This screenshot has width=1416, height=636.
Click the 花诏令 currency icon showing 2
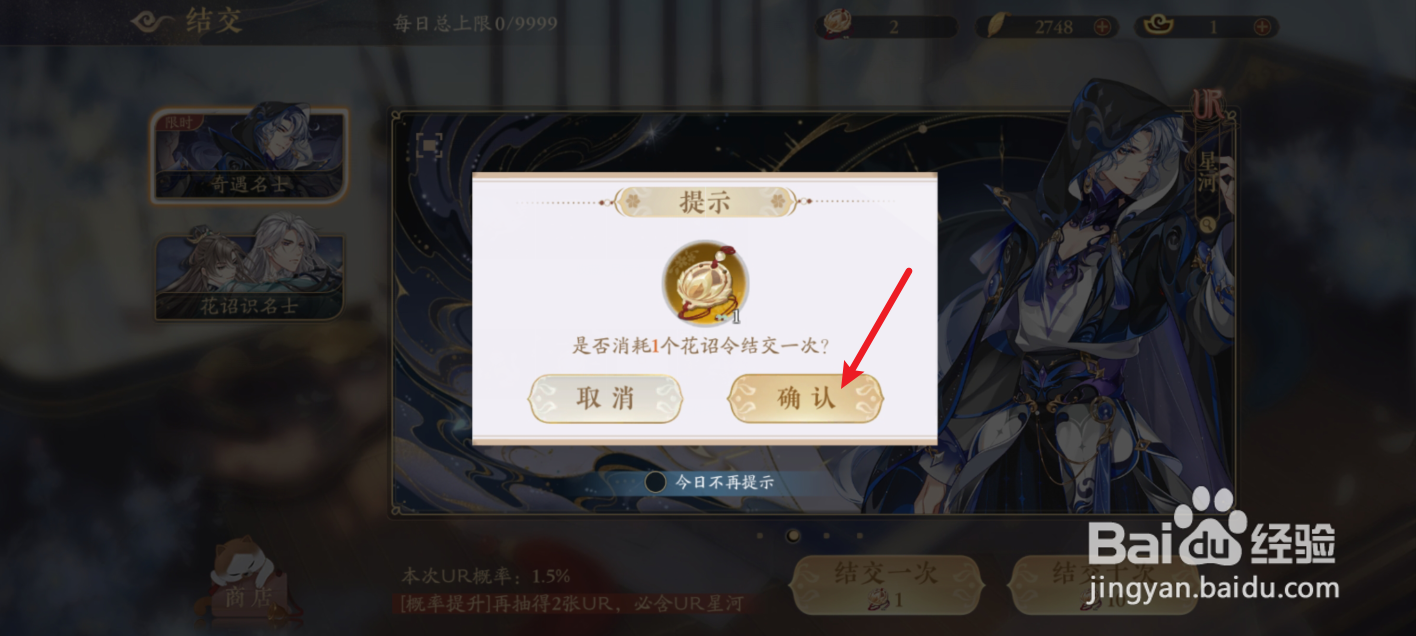tap(838, 26)
